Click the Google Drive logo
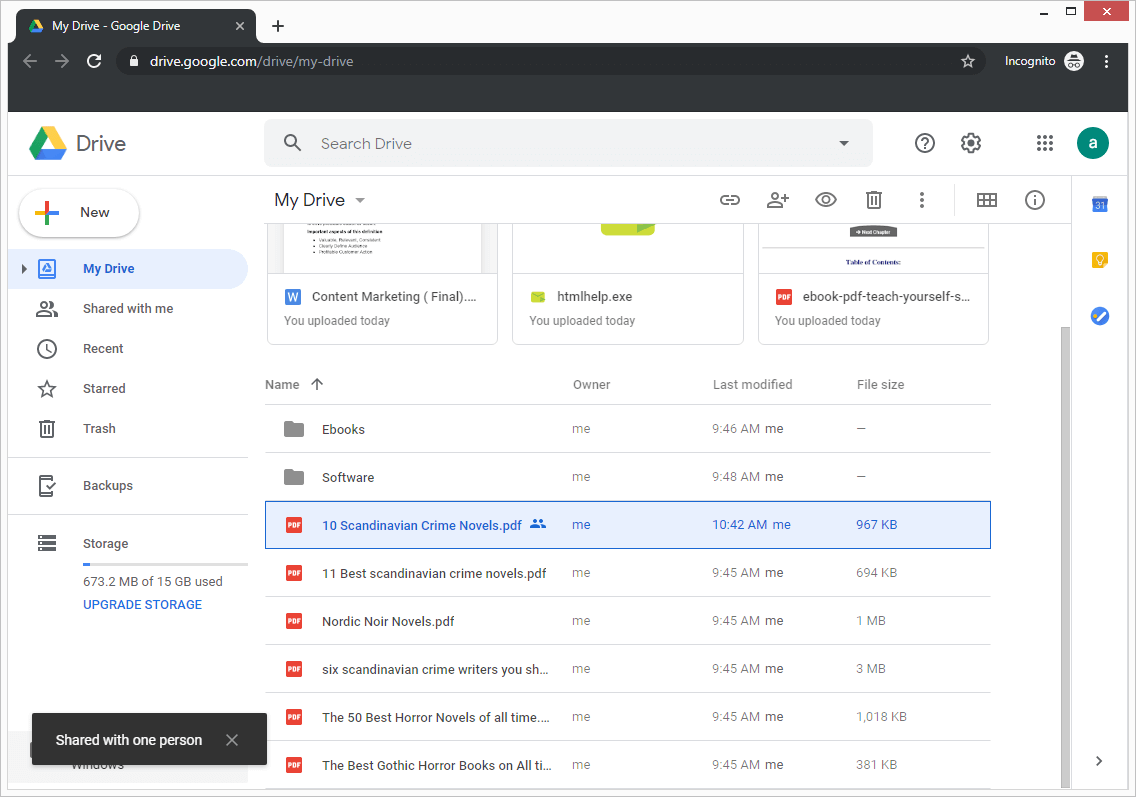The width and height of the screenshot is (1136, 797). (x=77, y=143)
